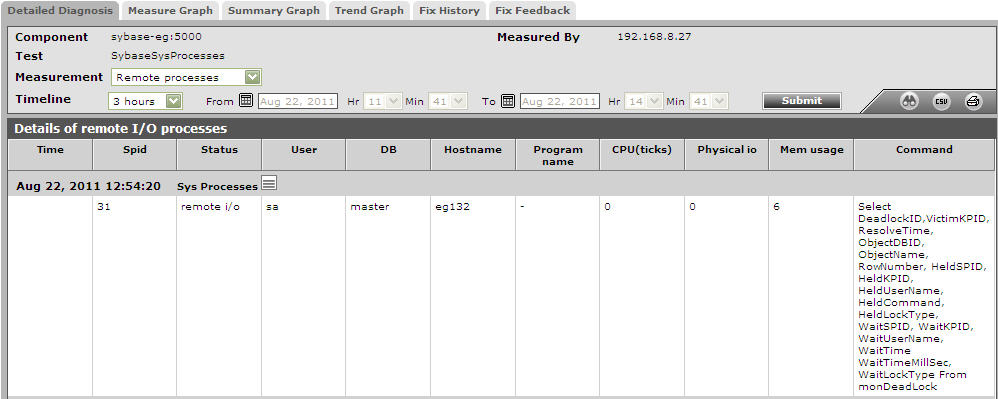998x399 pixels.
Task: Open the From Min dropdown
Action: coord(447,101)
